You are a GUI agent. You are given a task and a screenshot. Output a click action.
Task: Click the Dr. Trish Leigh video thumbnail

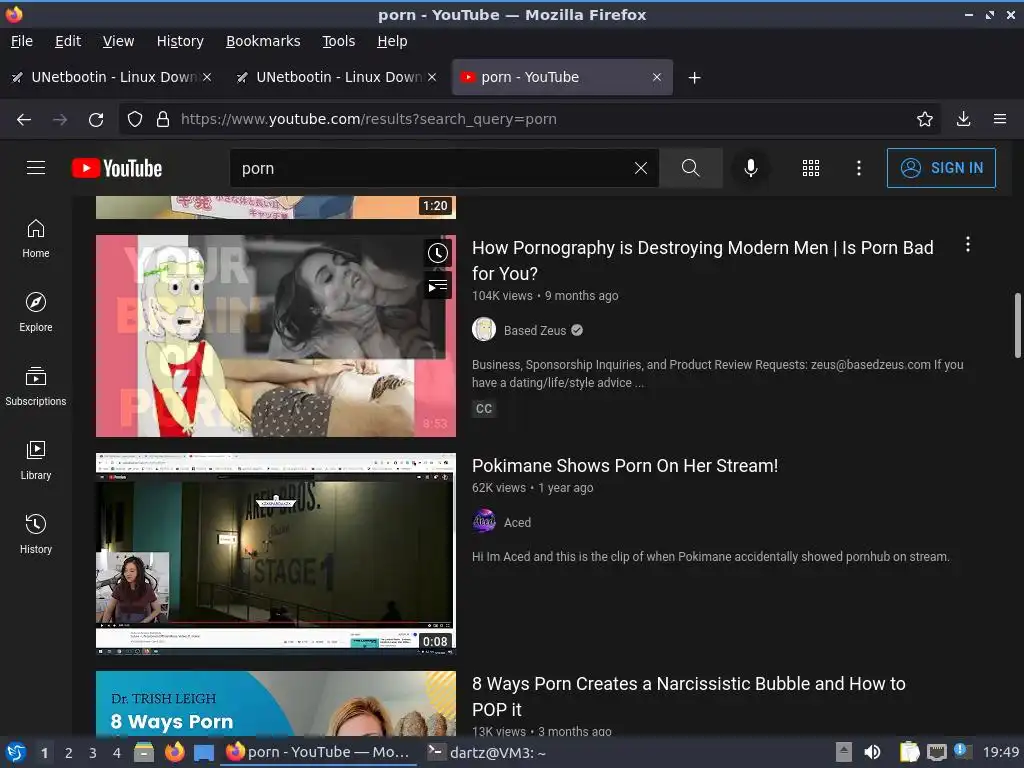pos(276,703)
